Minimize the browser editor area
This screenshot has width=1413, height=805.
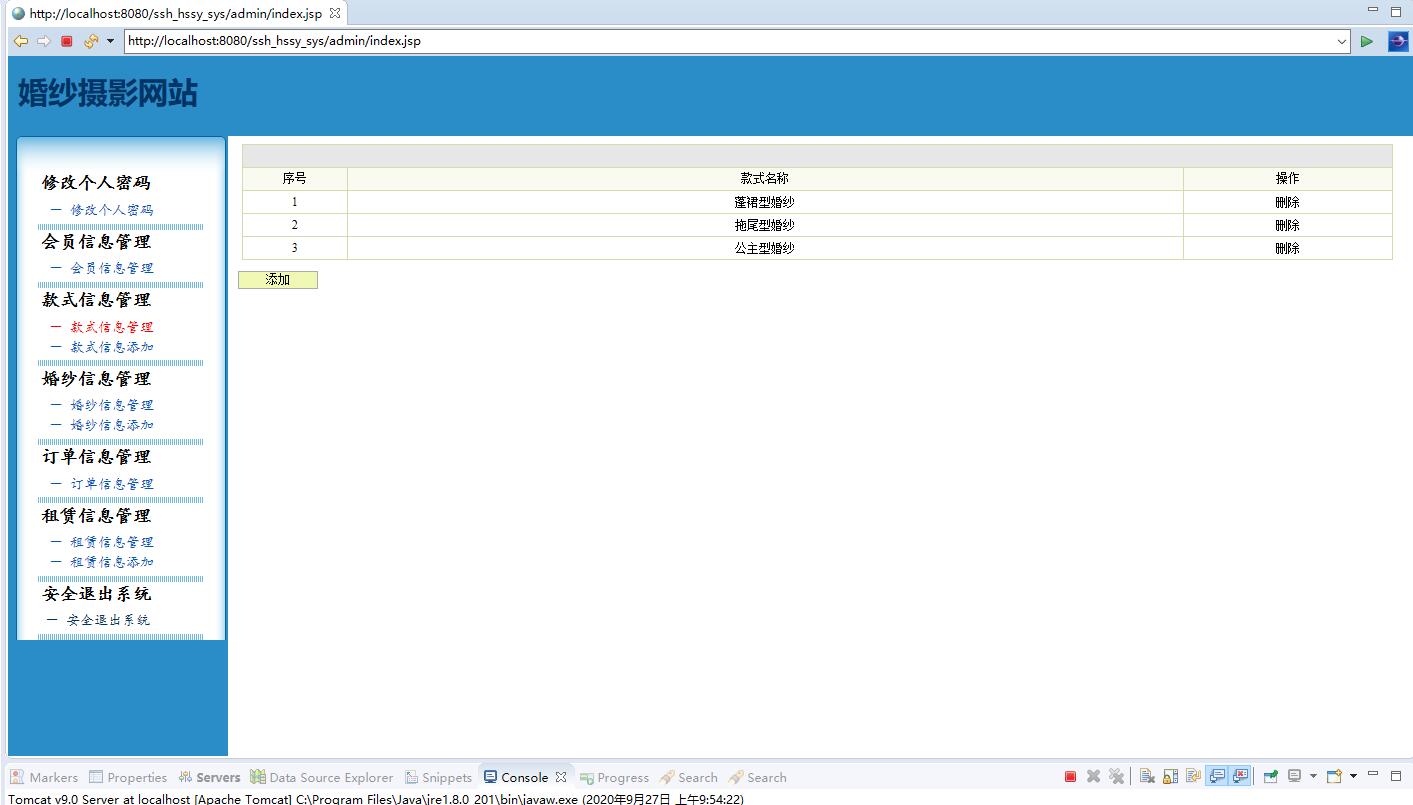tap(1374, 10)
